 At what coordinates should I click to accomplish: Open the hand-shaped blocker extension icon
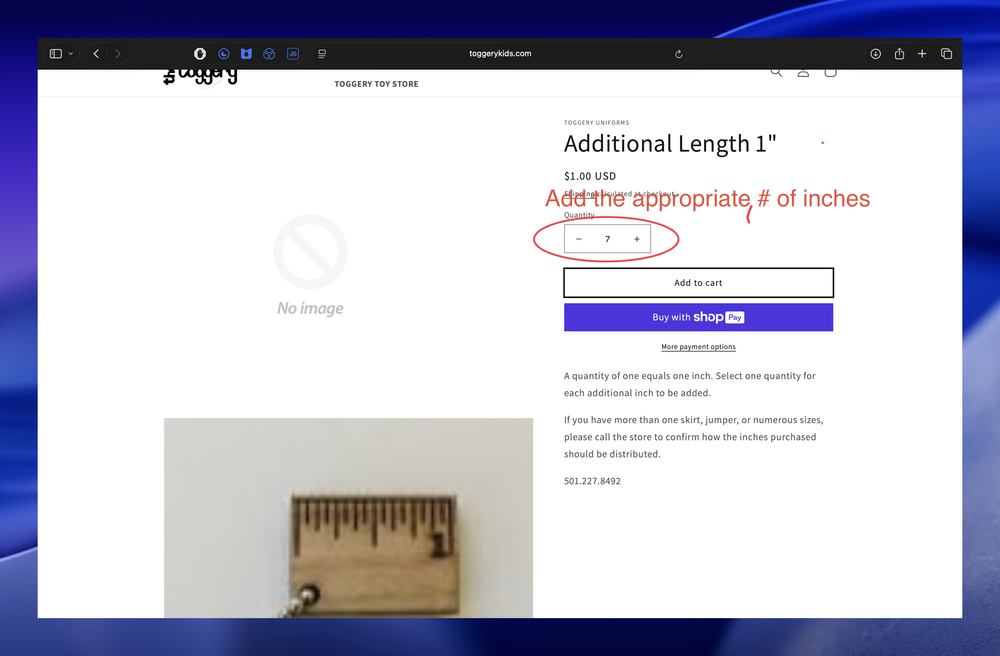(x=200, y=54)
